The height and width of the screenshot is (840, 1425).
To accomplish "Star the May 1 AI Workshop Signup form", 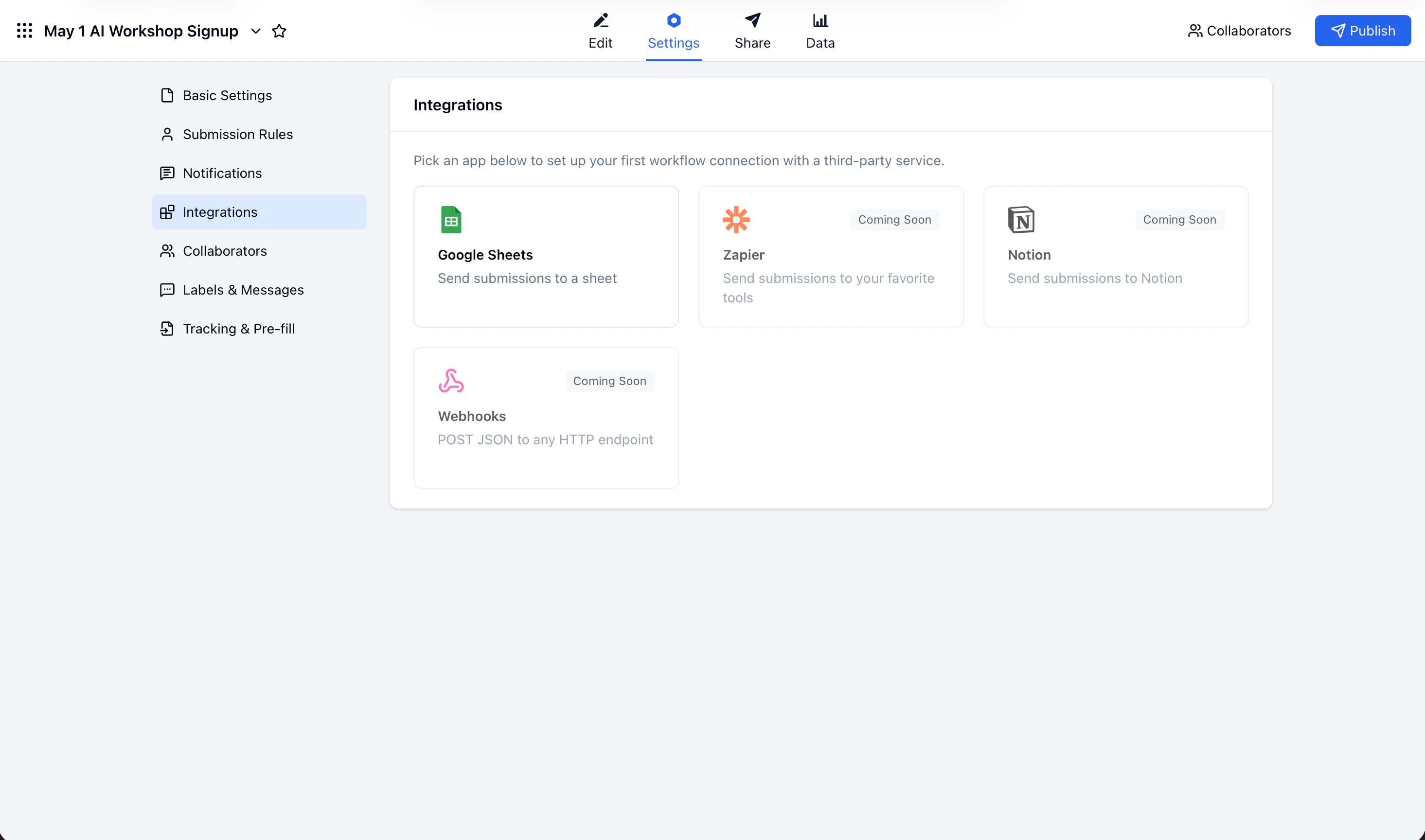I will click(x=279, y=31).
